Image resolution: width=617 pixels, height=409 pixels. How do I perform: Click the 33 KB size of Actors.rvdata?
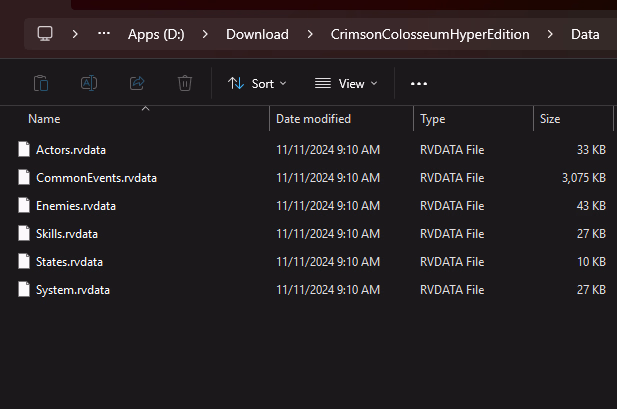[x=591, y=150]
